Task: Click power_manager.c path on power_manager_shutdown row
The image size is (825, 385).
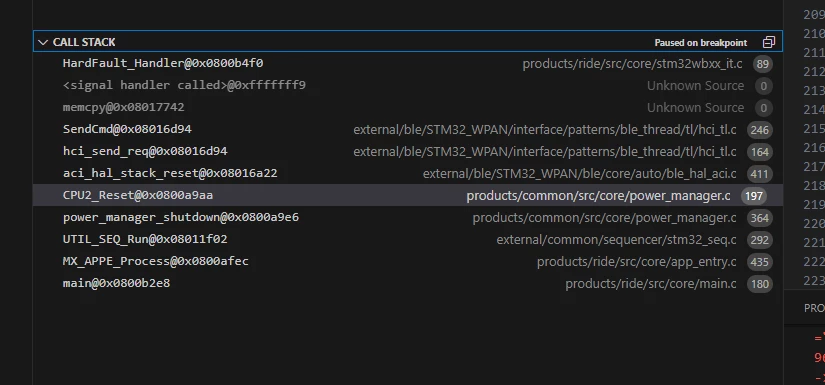Action: click(604, 218)
